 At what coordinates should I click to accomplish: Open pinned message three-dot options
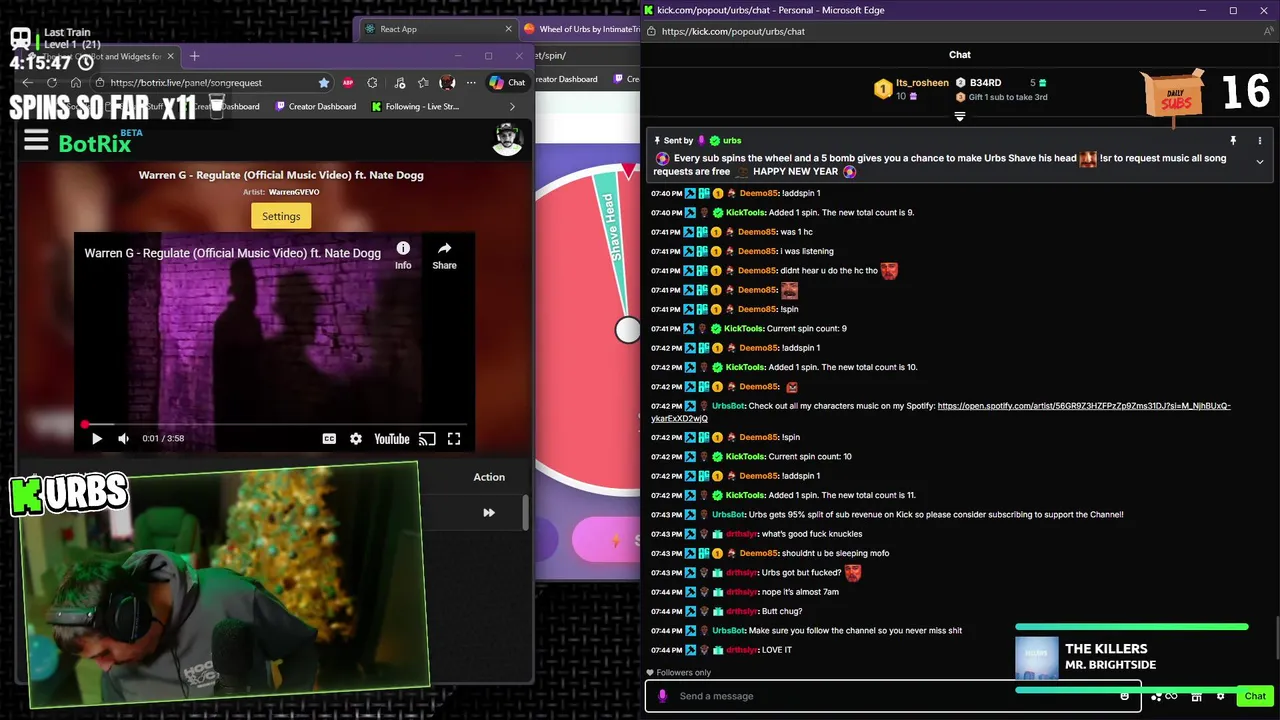click(x=1260, y=141)
